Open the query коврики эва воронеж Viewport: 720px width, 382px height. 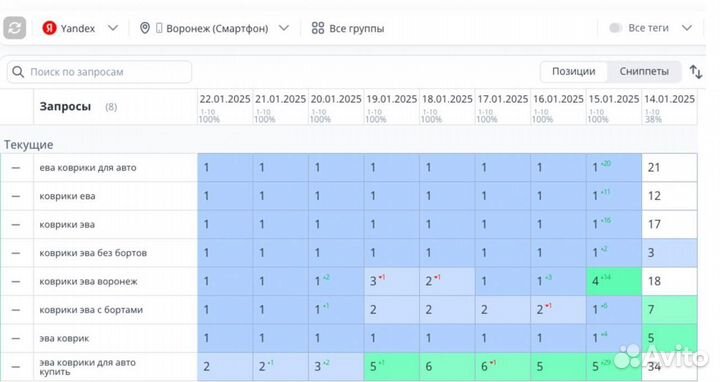coord(88,281)
